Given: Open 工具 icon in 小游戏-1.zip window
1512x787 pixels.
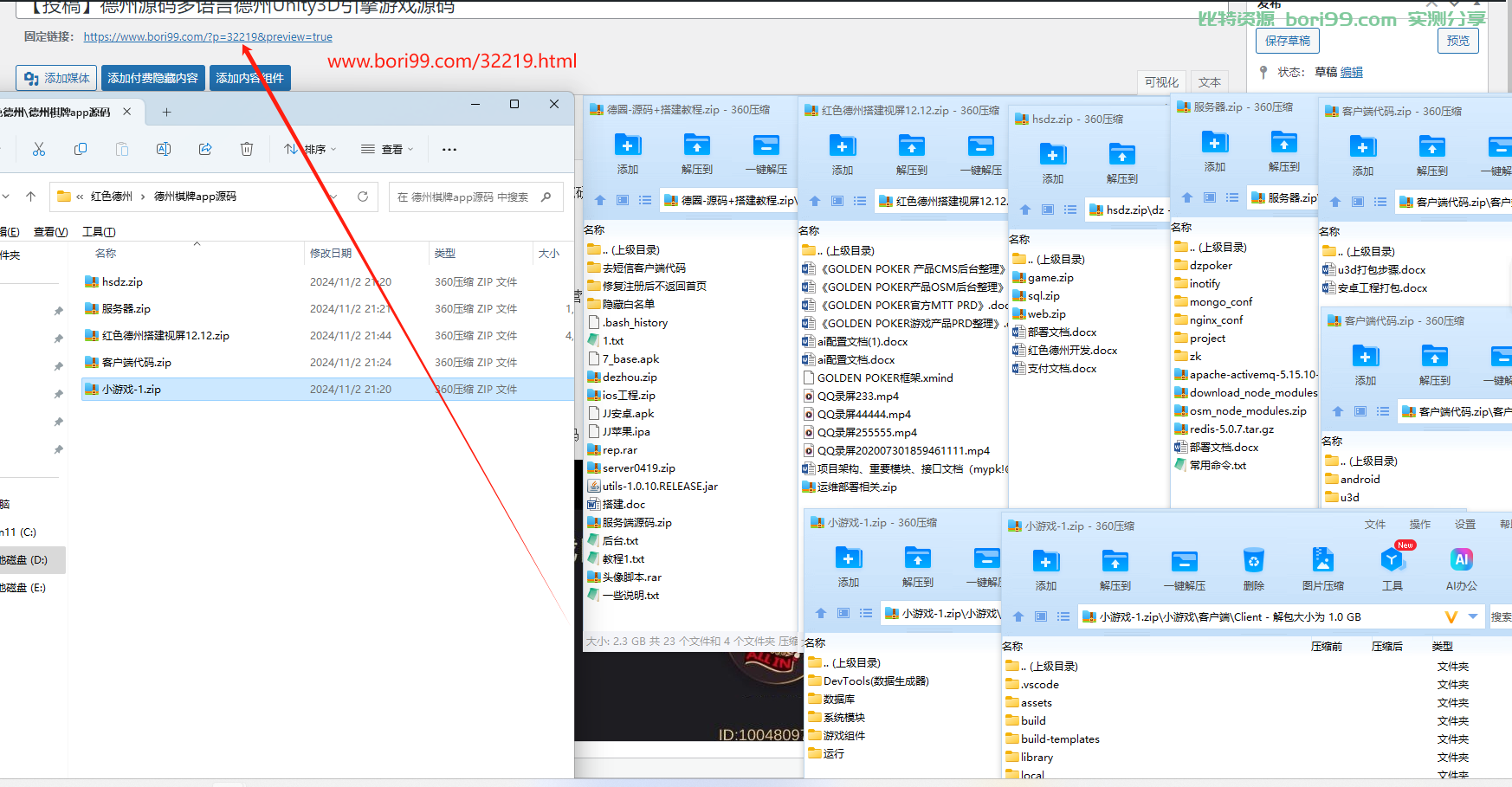Looking at the screenshot, I should 1392,569.
